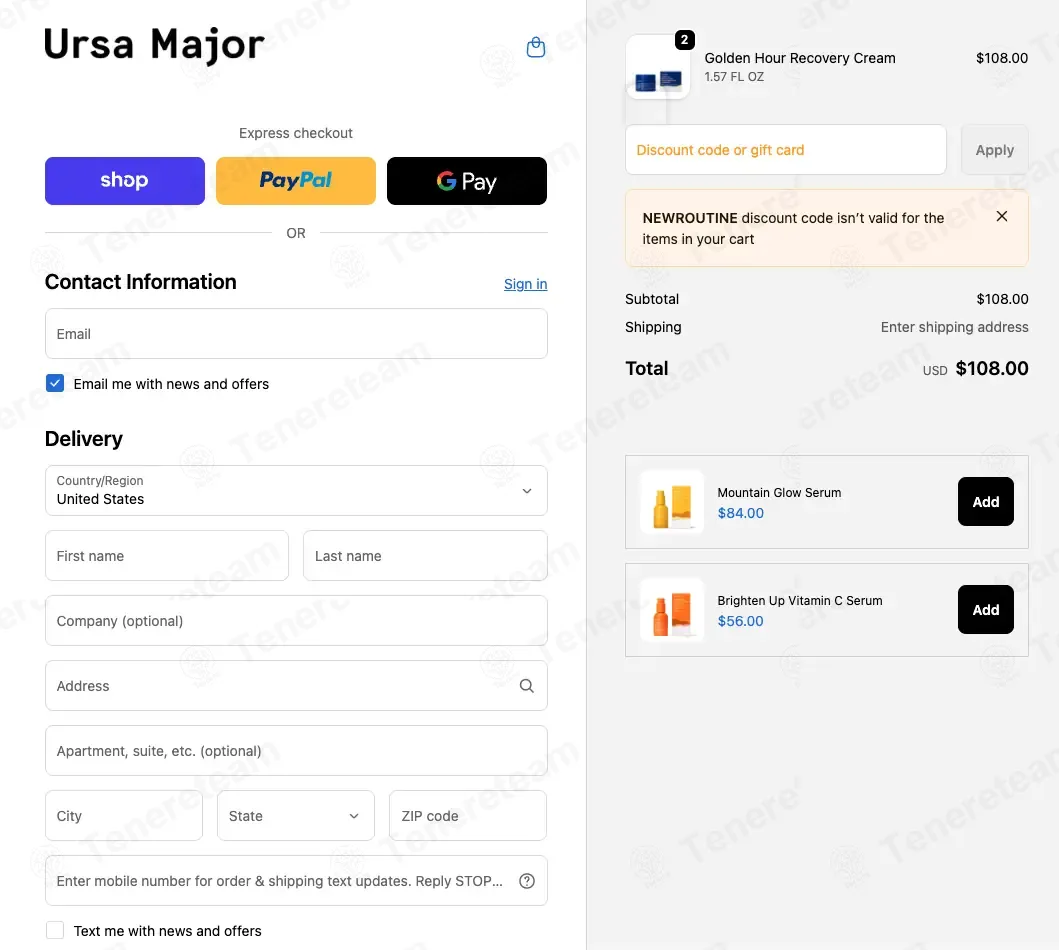This screenshot has width=1059, height=950.
Task: Choose PayPal express checkout
Action: [x=296, y=181]
